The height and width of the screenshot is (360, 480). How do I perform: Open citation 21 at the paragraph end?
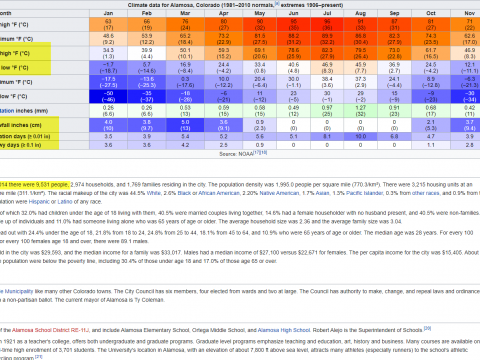pos(38,357)
